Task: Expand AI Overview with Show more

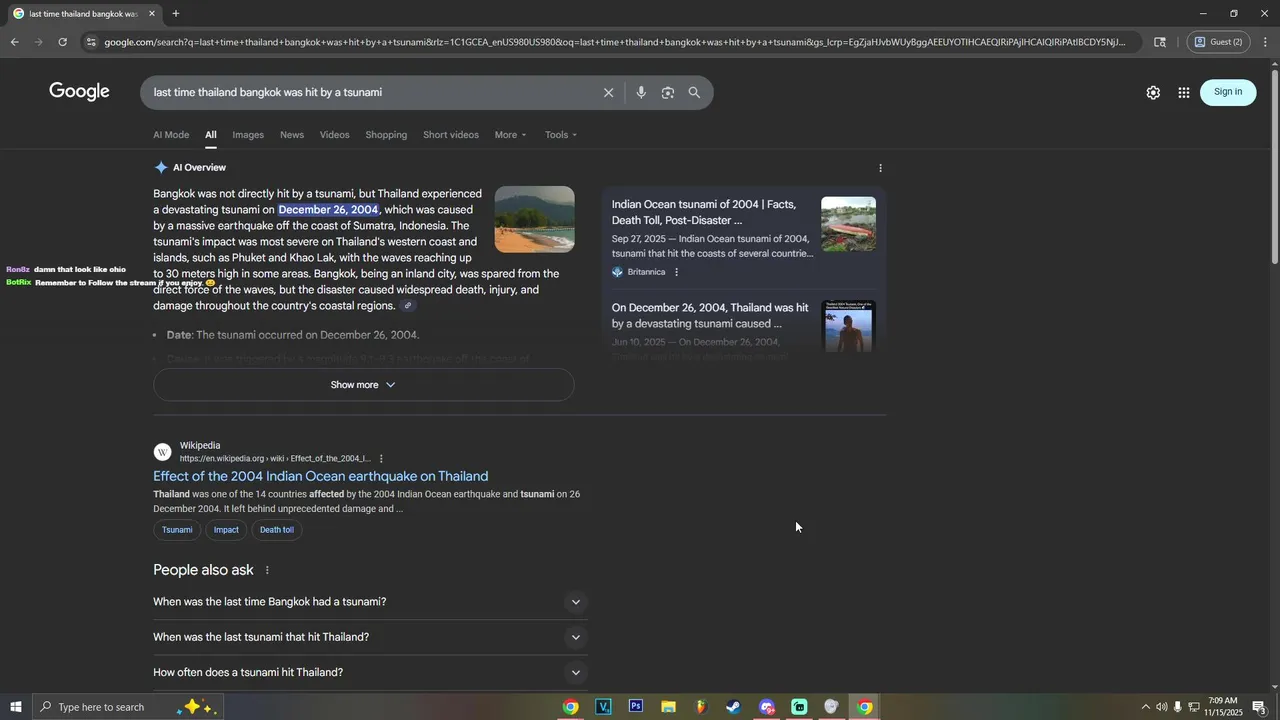Action: (363, 385)
